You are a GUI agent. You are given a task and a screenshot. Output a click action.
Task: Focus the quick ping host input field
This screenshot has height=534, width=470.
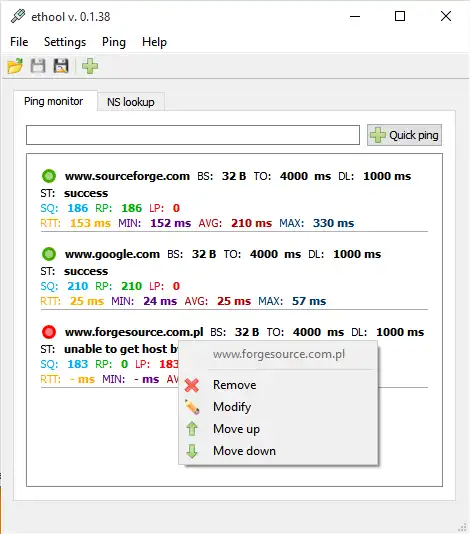pos(193,135)
